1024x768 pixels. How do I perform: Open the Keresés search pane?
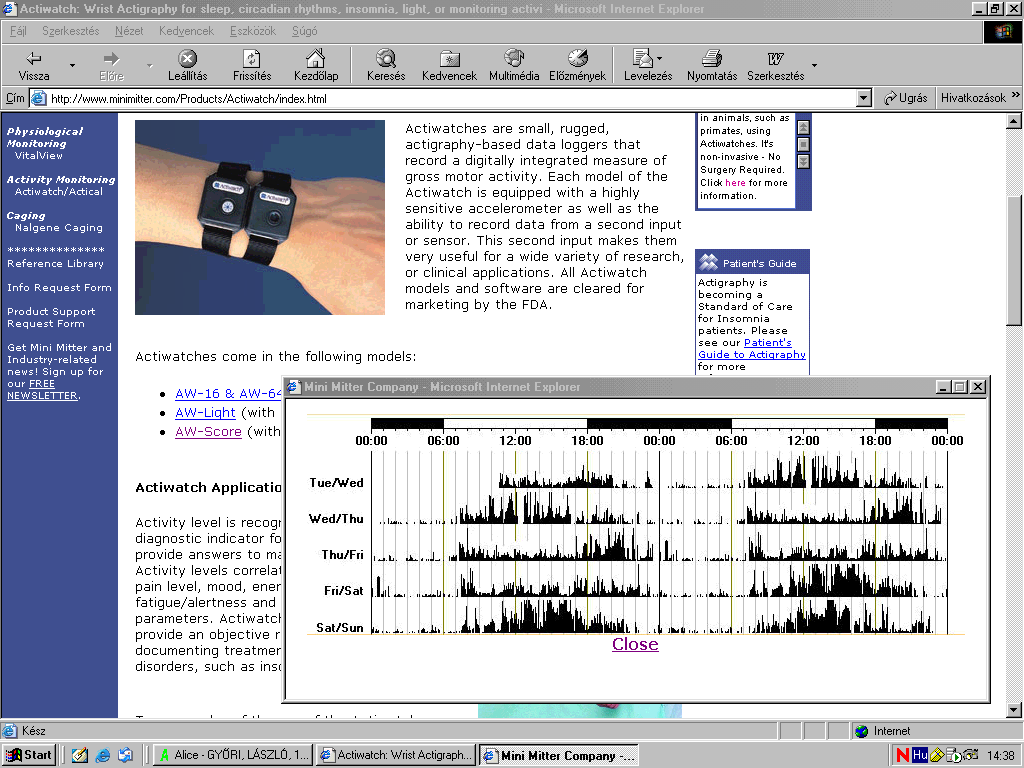pos(386,65)
